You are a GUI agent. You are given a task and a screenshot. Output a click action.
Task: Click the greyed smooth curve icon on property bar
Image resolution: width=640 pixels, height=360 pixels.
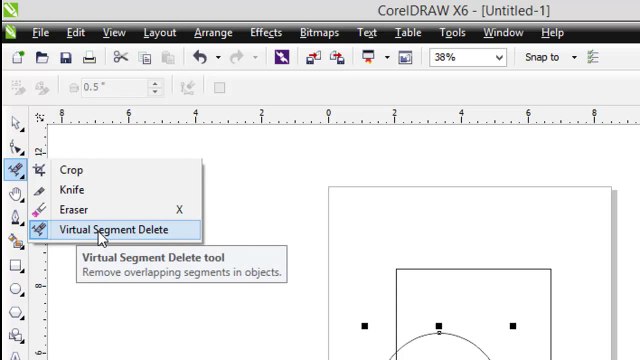click(x=187, y=87)
